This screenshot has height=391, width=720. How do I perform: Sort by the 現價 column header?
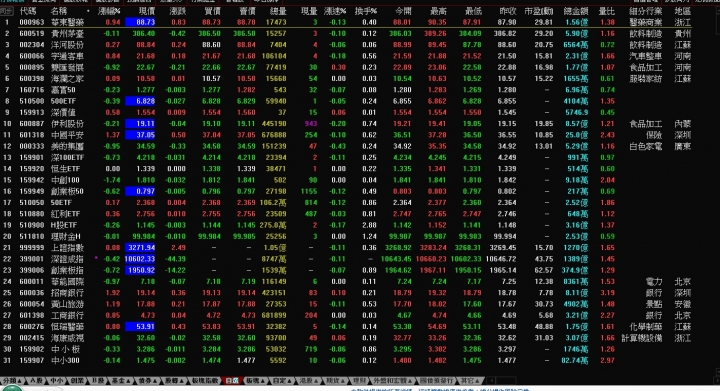tap(146, 11)
